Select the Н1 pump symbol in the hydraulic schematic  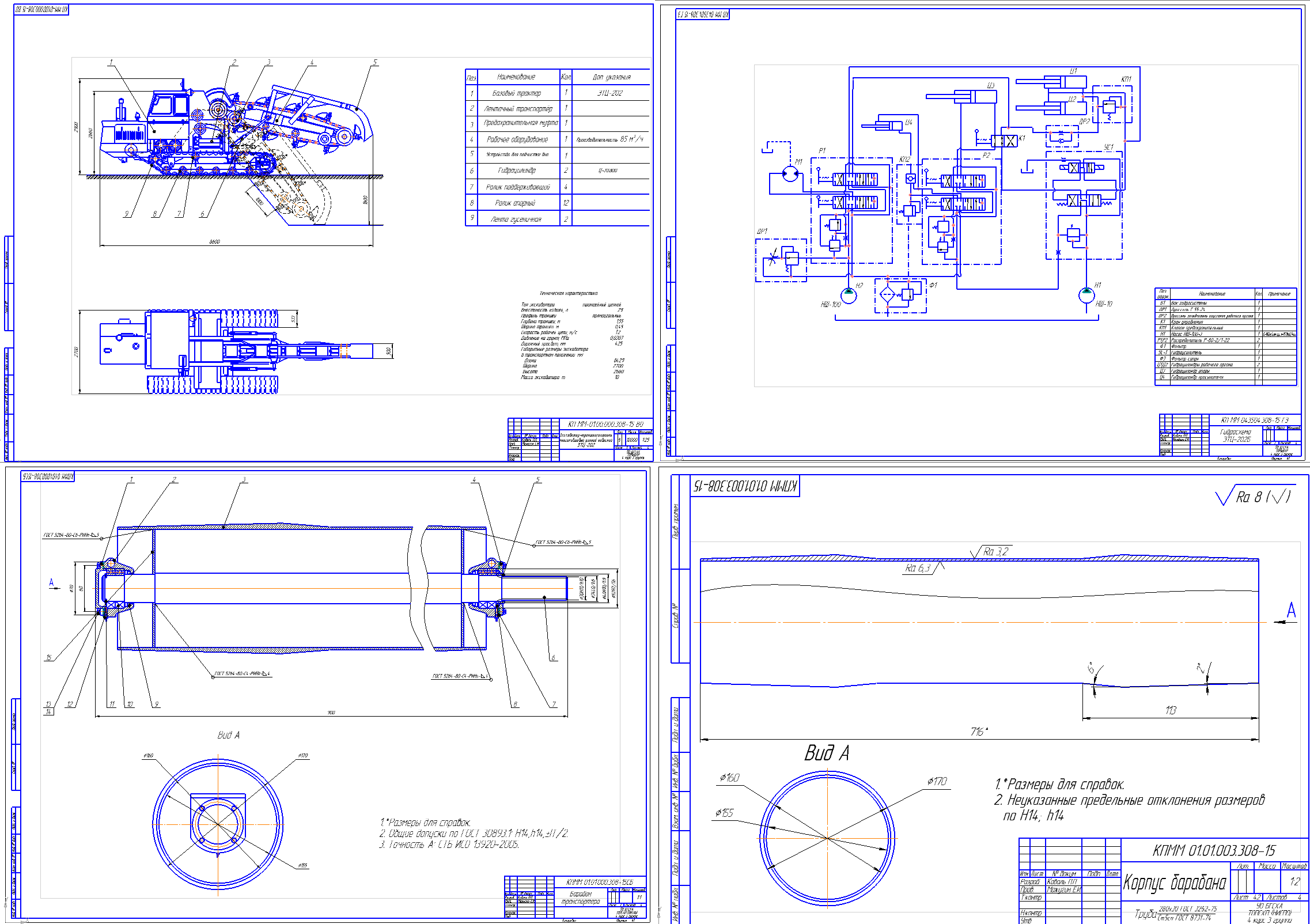(1086, 295)
